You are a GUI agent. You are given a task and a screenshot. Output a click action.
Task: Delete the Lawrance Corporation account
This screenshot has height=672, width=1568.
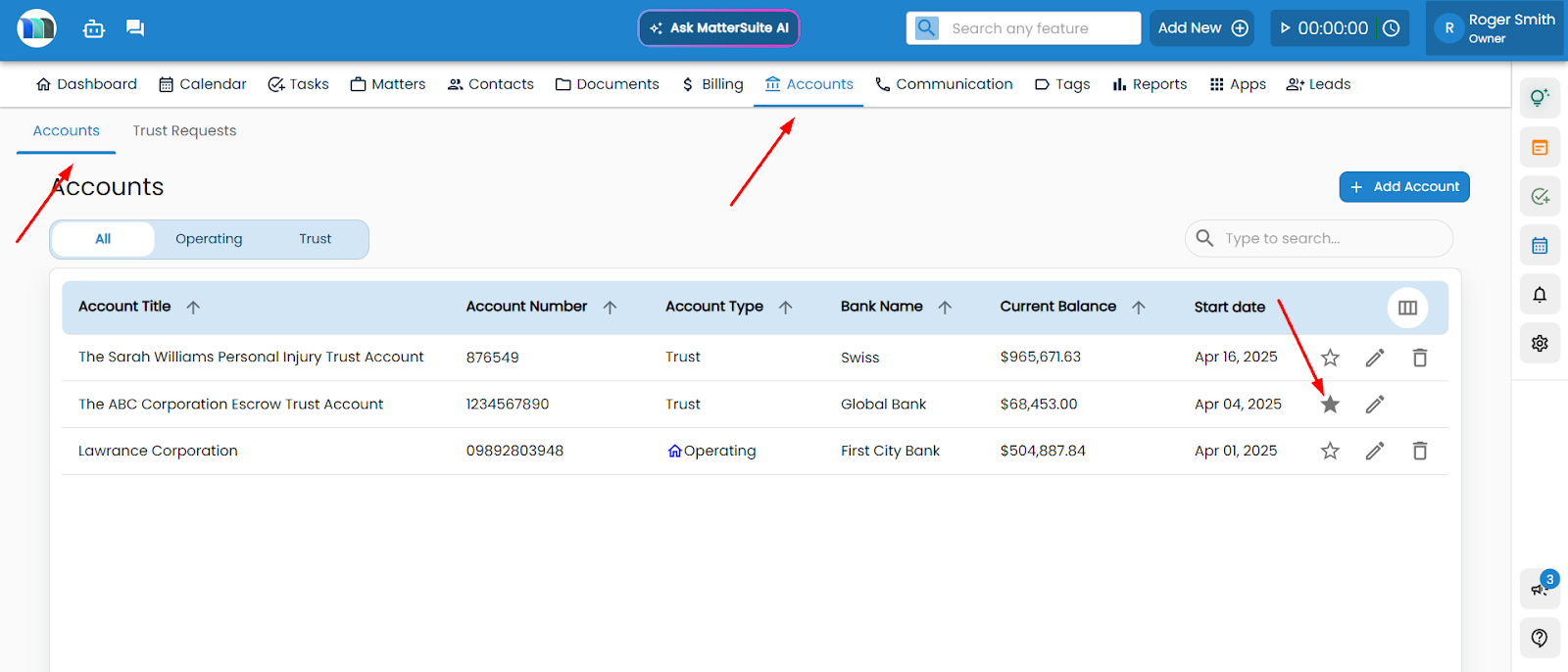1419,451
